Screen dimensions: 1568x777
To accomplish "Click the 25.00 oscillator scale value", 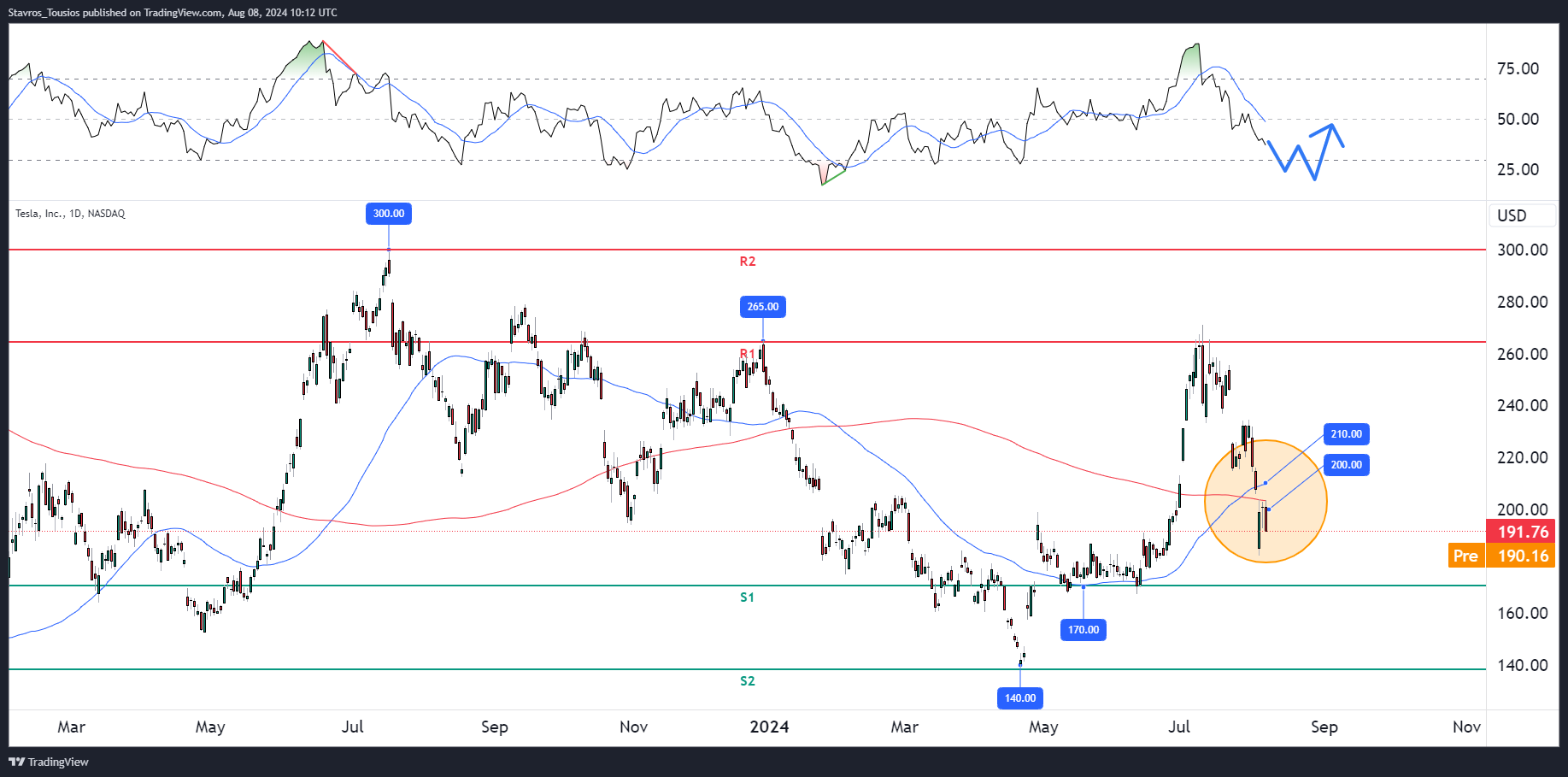I will click(1518, 169).
